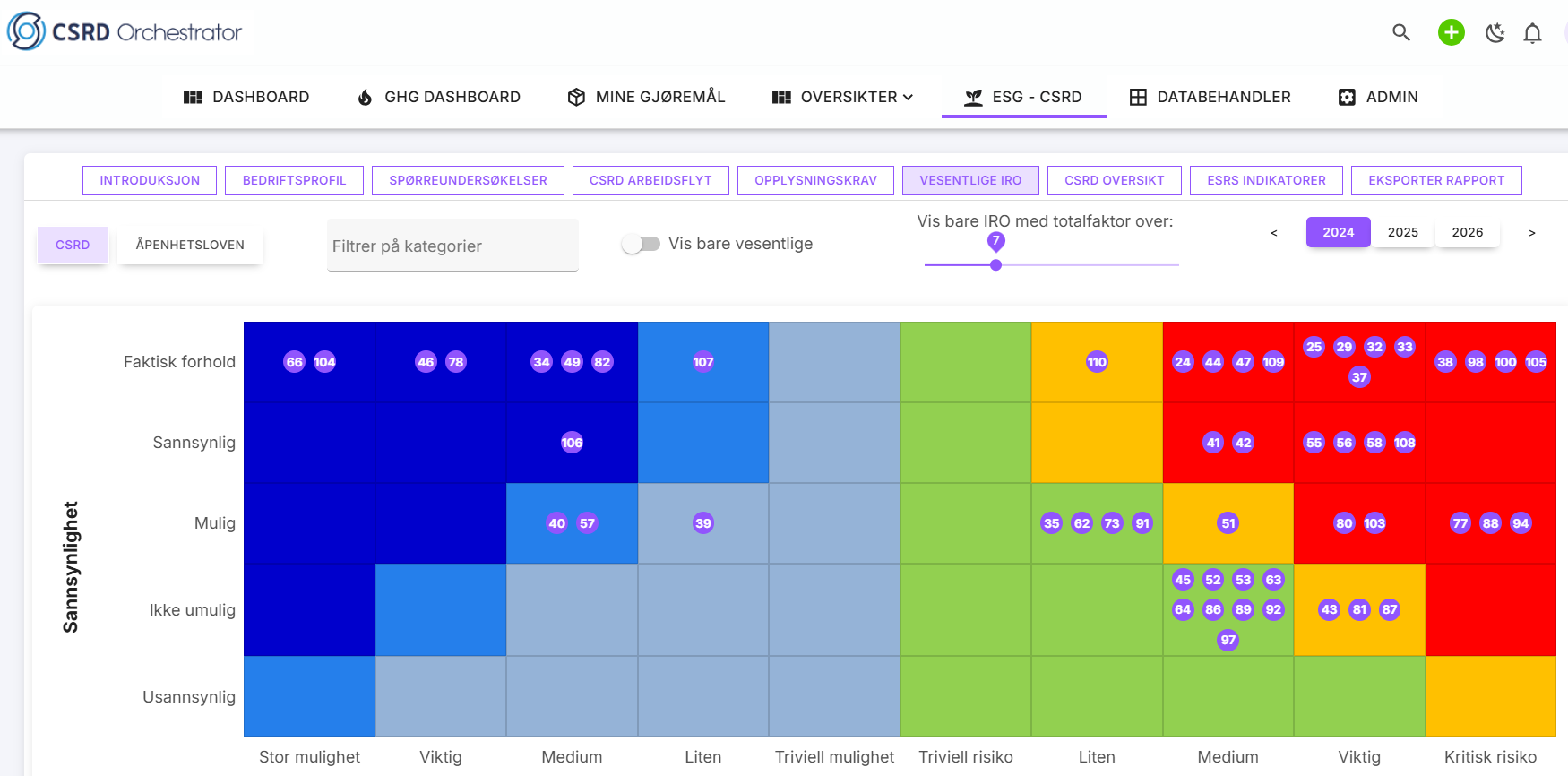Viewport: 1568px width, 776px height.
Task: Select the ESG - CSRD menu item
Action: (x=1023, y=97)
